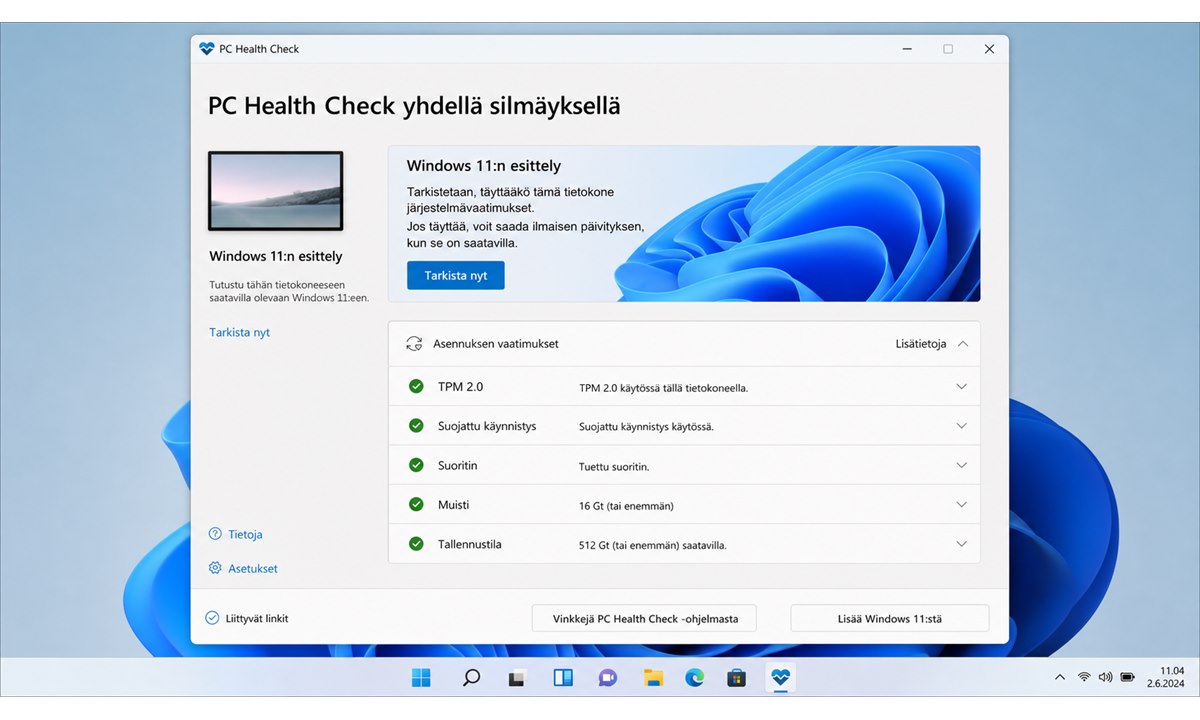
Task: Click the green checkmark next to Muisti
Action: pyautogui.click(x=416, y=504)
